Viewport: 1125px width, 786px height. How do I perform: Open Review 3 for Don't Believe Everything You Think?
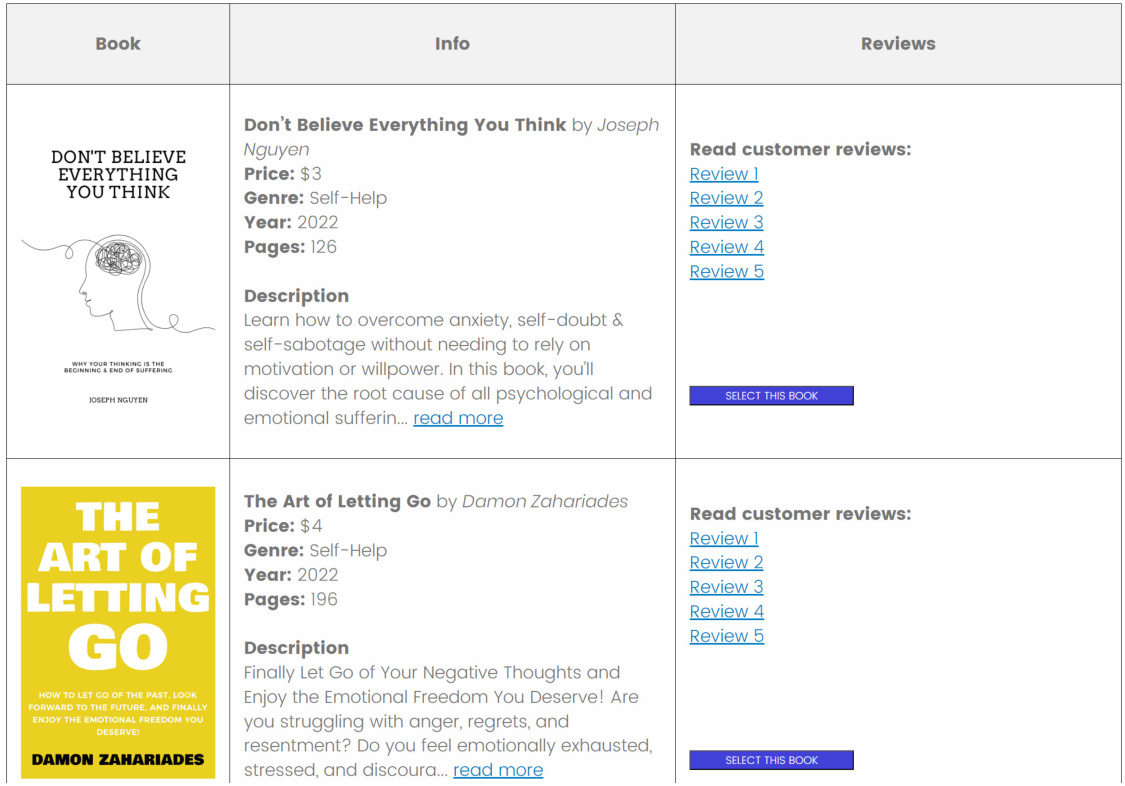pos(726,223)
